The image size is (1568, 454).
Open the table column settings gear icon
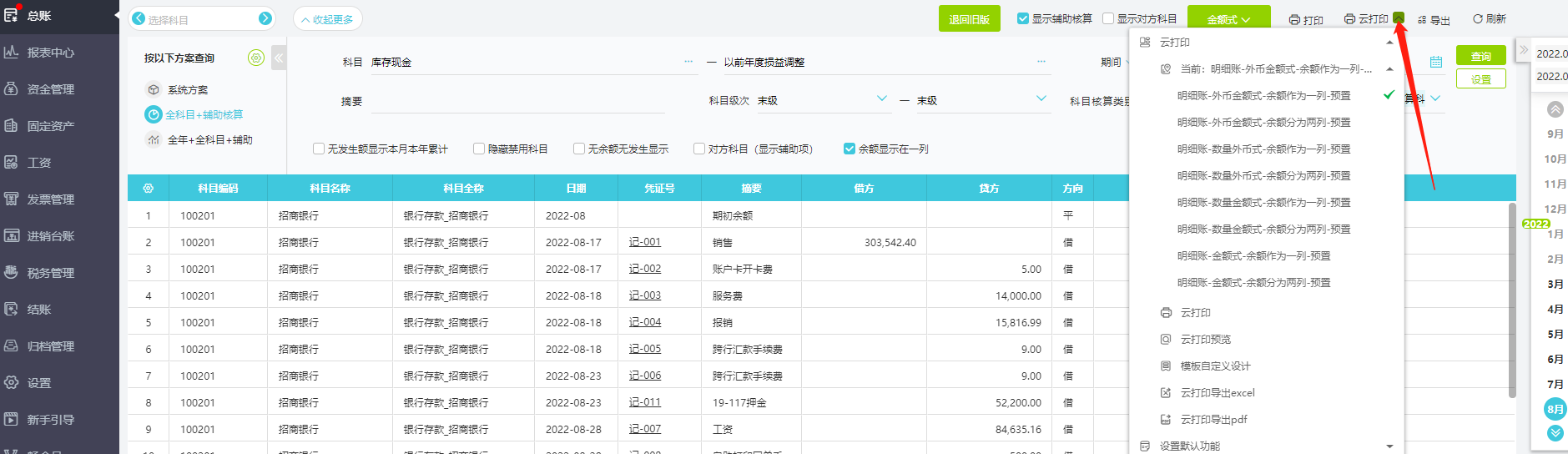(149, 189)
